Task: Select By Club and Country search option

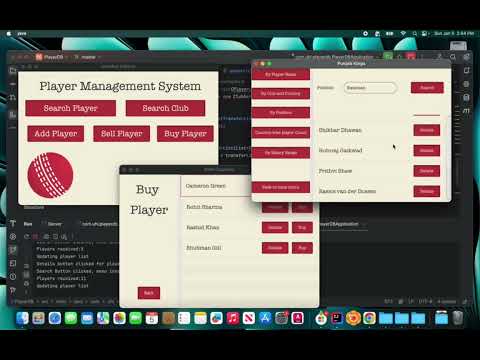Action: 281,94
